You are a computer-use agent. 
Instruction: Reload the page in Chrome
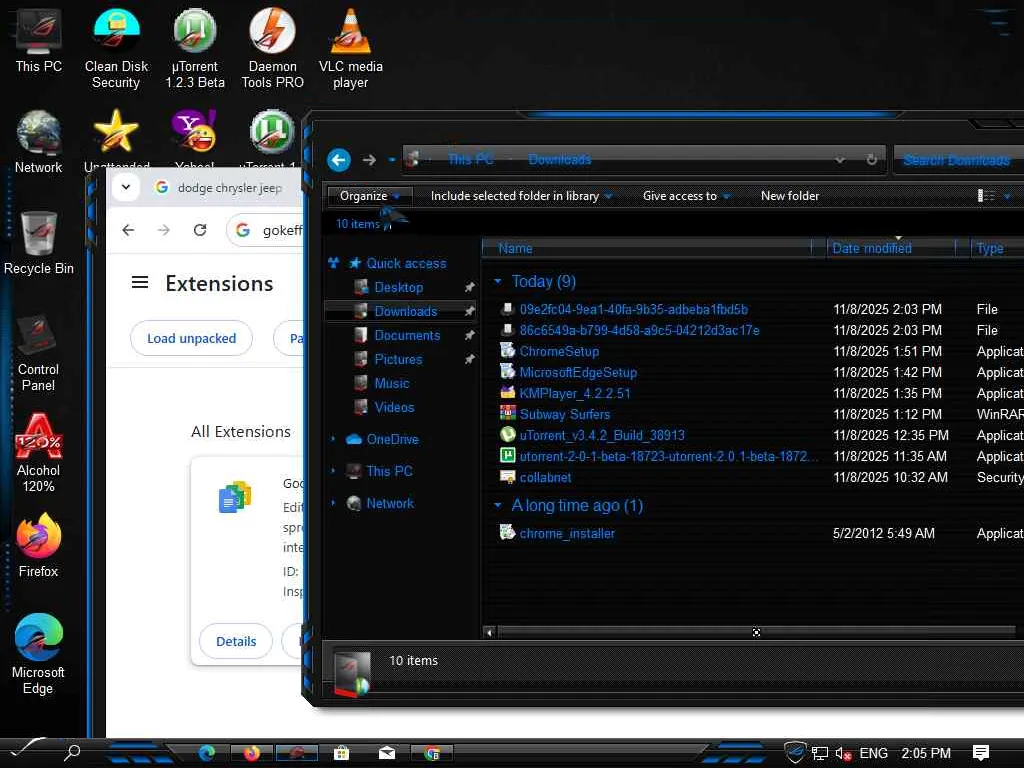(200, 230)
